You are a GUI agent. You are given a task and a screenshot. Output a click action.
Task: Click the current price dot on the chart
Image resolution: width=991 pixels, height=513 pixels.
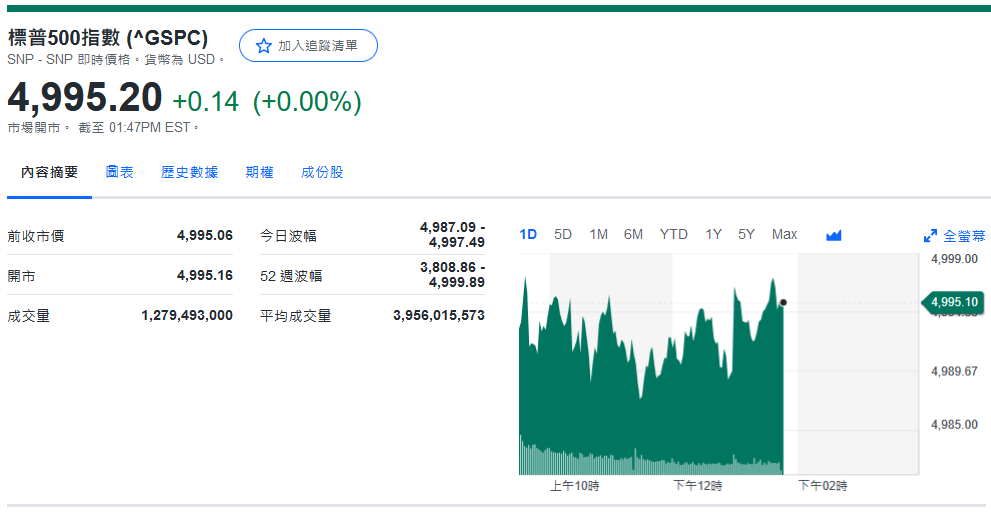(x=783, y=302)
